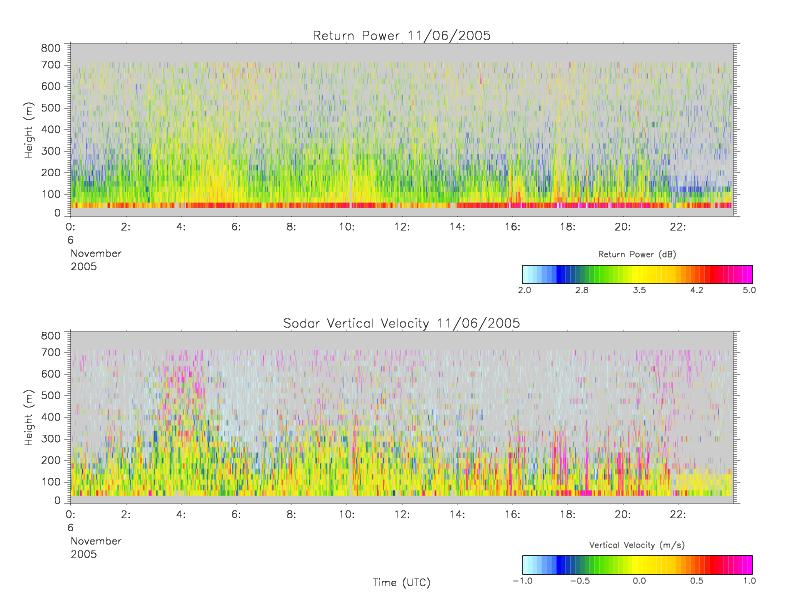Click the "2.8" color bar tick value
791x611 pixels.
click(582, 290)
